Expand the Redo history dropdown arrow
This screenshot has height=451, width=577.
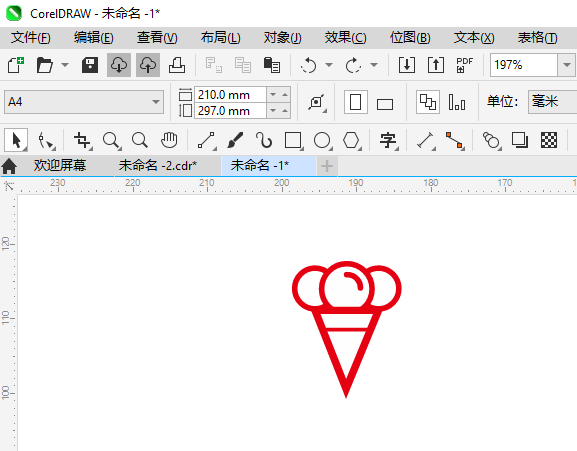point(374,65)
